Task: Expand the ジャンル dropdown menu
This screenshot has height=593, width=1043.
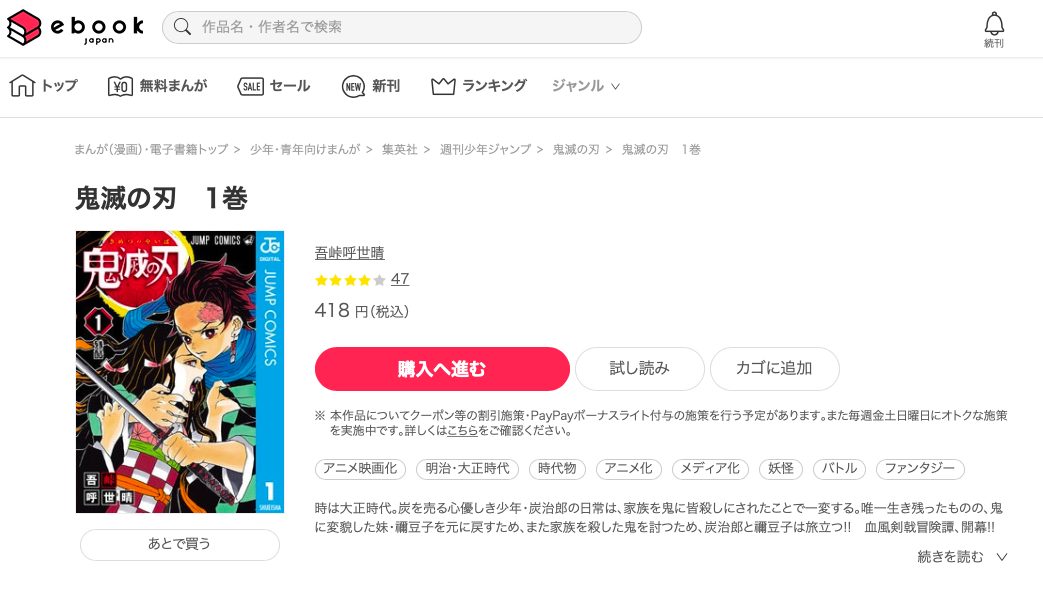Action: (x=585, y=86)
